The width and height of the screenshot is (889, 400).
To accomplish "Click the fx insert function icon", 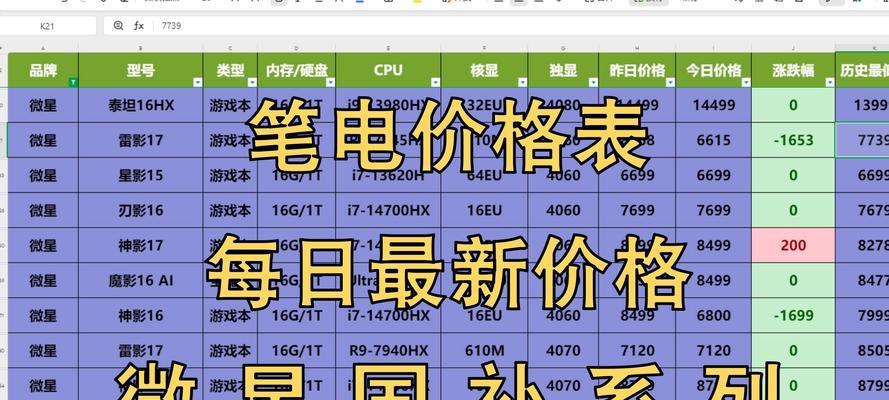I will [139, 25].
